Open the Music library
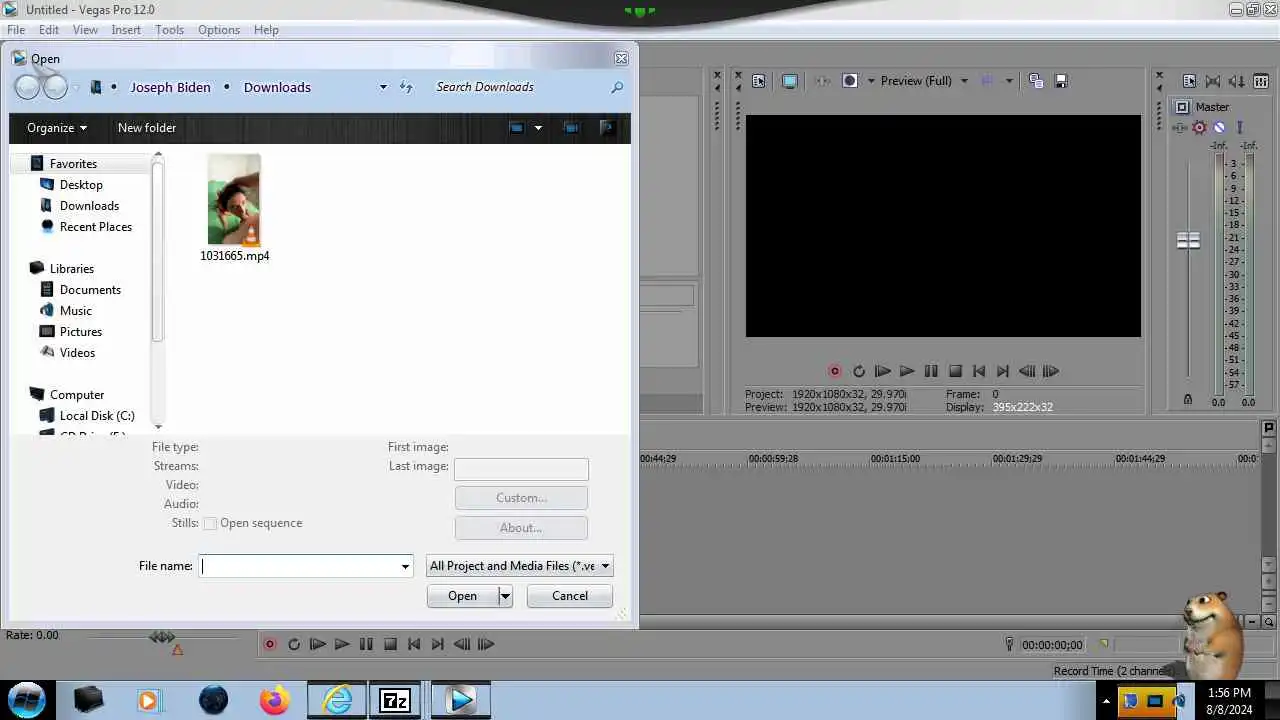The width and height of the screenshot is (1280, 720). 75,311
